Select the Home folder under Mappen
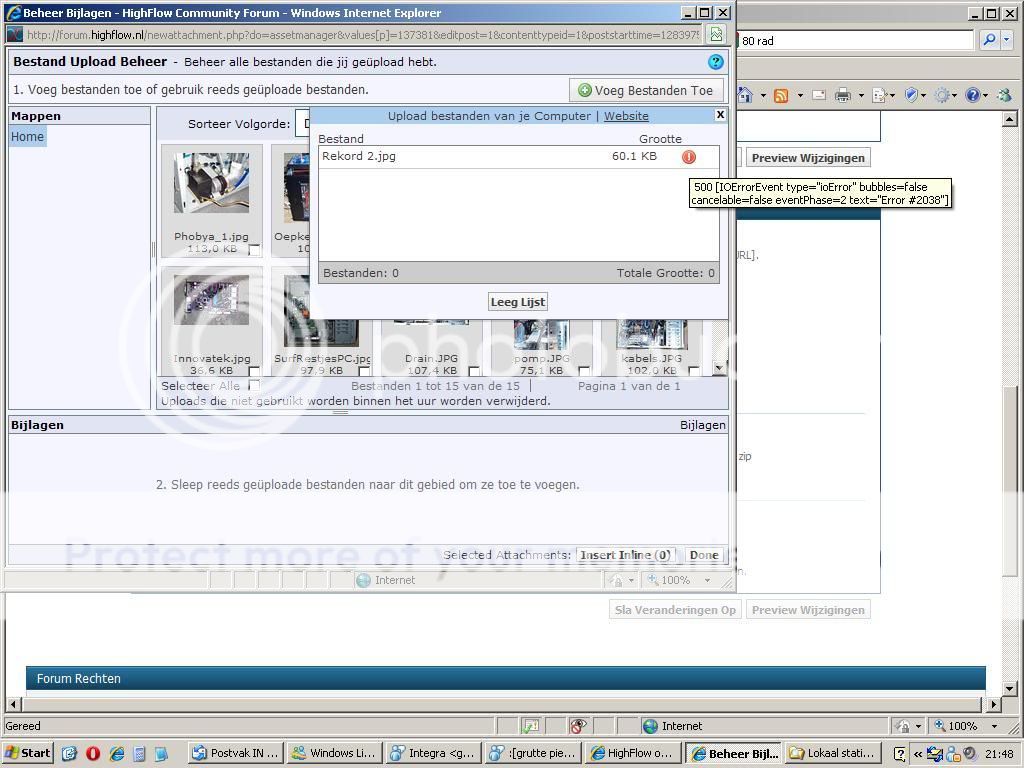This screenshot has height=768, width=1024. [27, 136]
